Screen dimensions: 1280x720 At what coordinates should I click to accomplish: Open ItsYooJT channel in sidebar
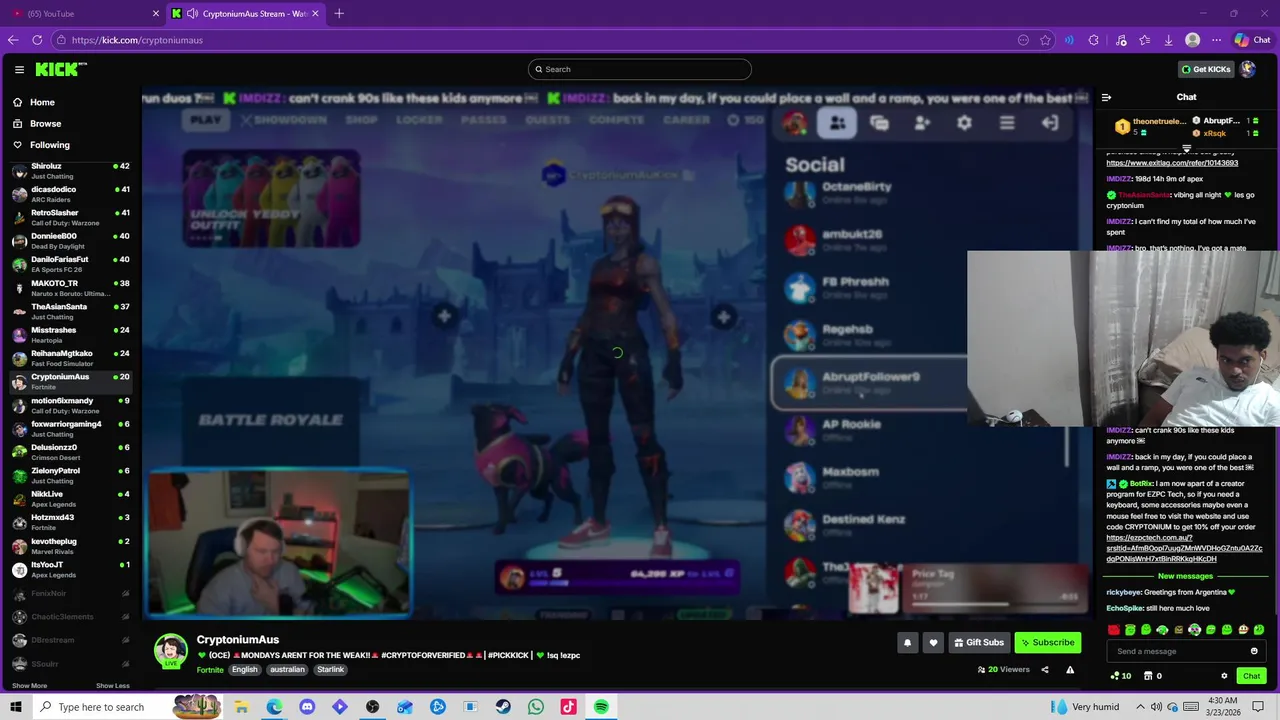pos(70,569)
